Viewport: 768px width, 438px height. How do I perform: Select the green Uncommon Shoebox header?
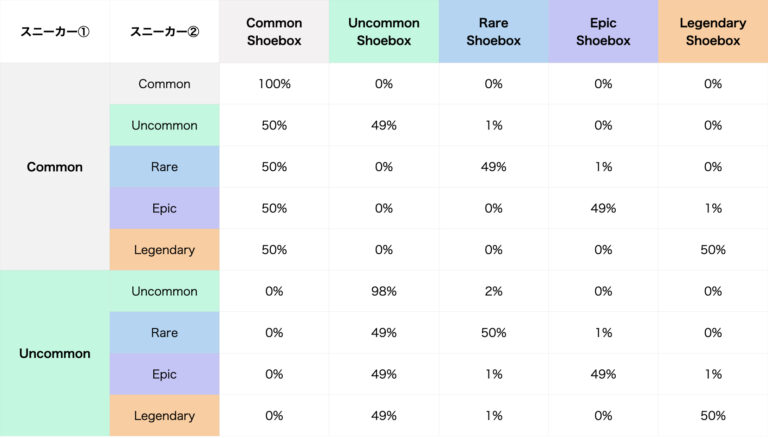384,32
